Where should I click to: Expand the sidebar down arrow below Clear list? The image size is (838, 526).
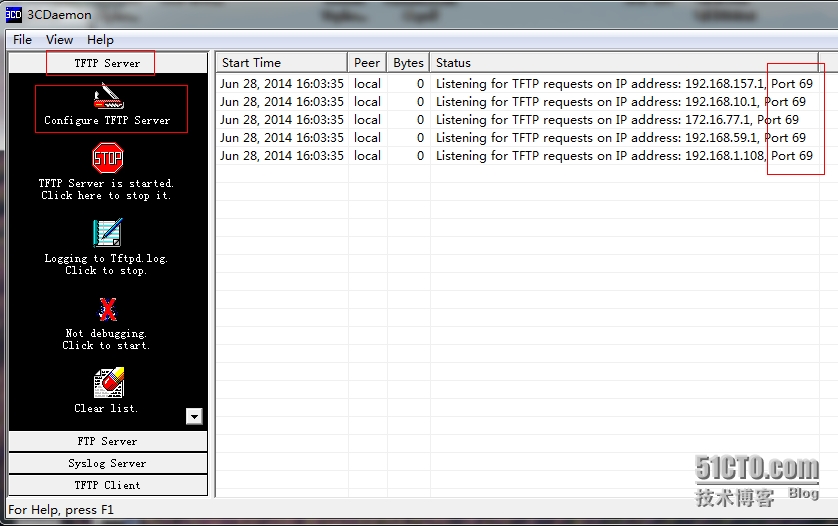194,416
